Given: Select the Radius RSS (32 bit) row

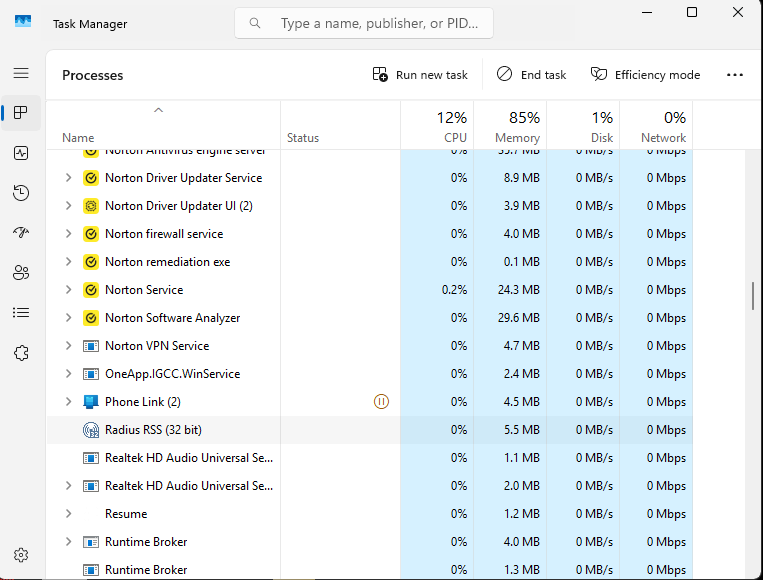Looking at the screenshot, I should point(370,430).
